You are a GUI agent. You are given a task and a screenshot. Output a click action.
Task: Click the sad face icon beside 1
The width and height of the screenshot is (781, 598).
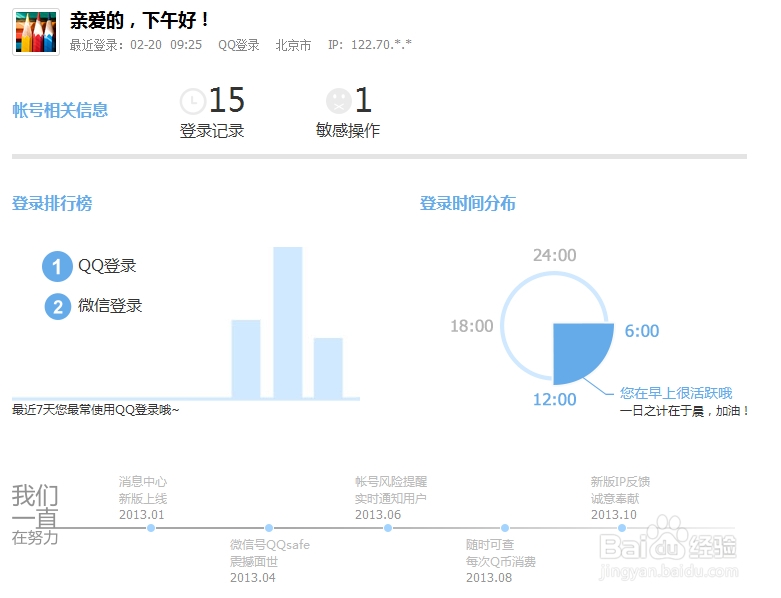click(x=339, y=101)
